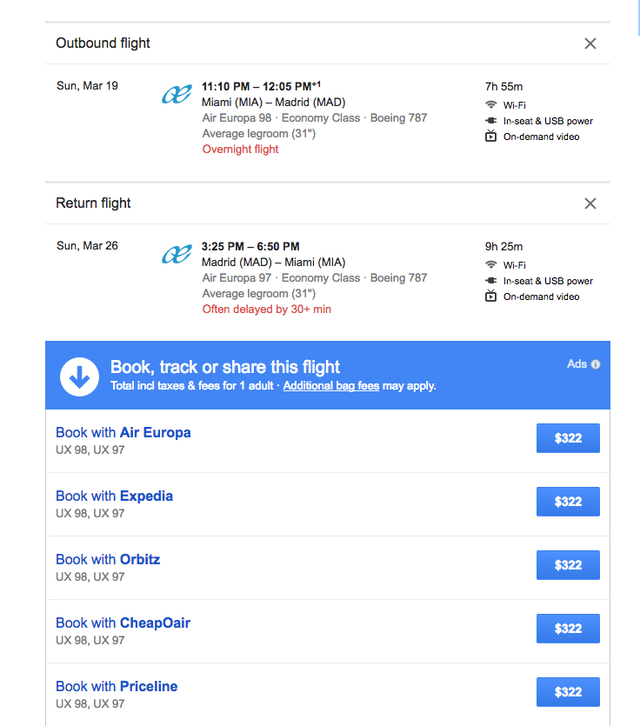Viewport: 640px width, 726px height.
Task: Click the Air Europa logo on outbound flight
Action: coord(177,95)
